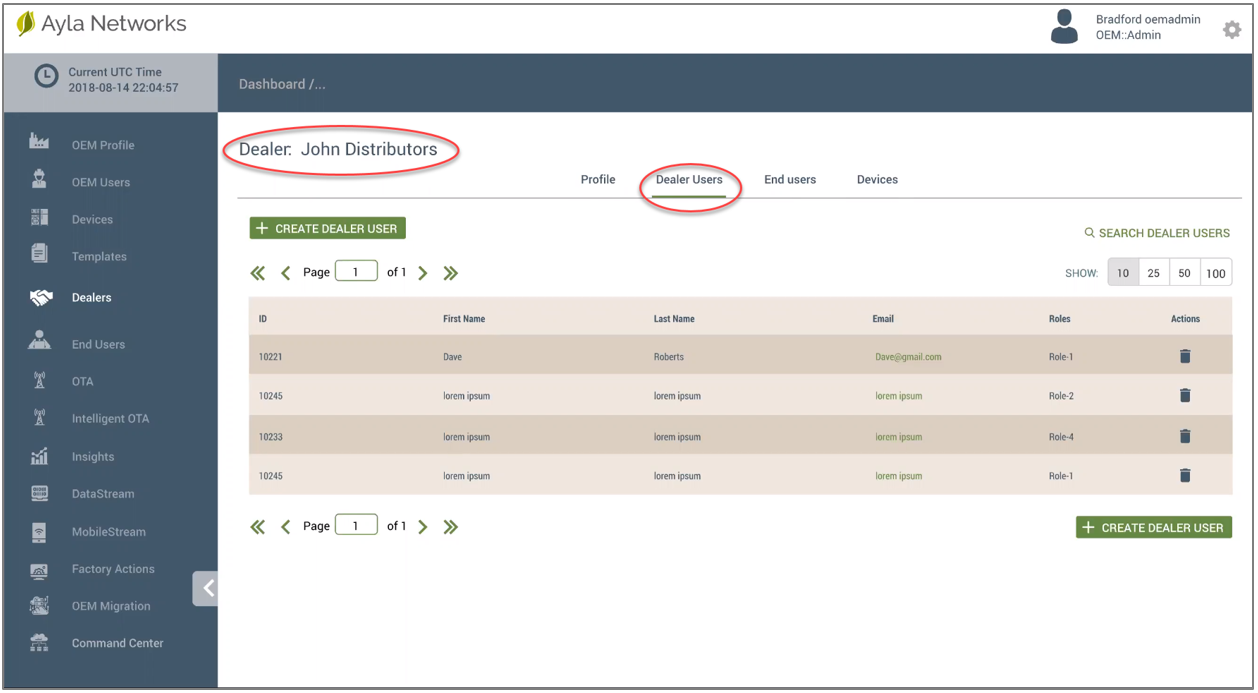Viewport: 1258px width, 693px height.
Task: Click the OEM Users icon
Action: pos(39,180)
